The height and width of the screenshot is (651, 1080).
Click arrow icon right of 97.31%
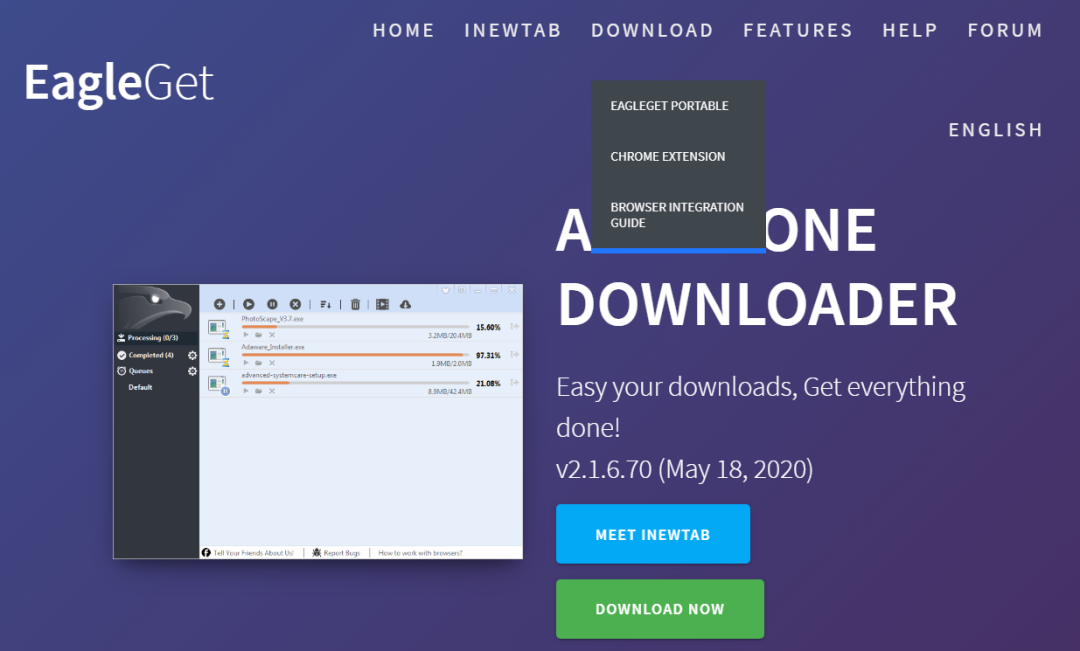click(x=515, y=355)
